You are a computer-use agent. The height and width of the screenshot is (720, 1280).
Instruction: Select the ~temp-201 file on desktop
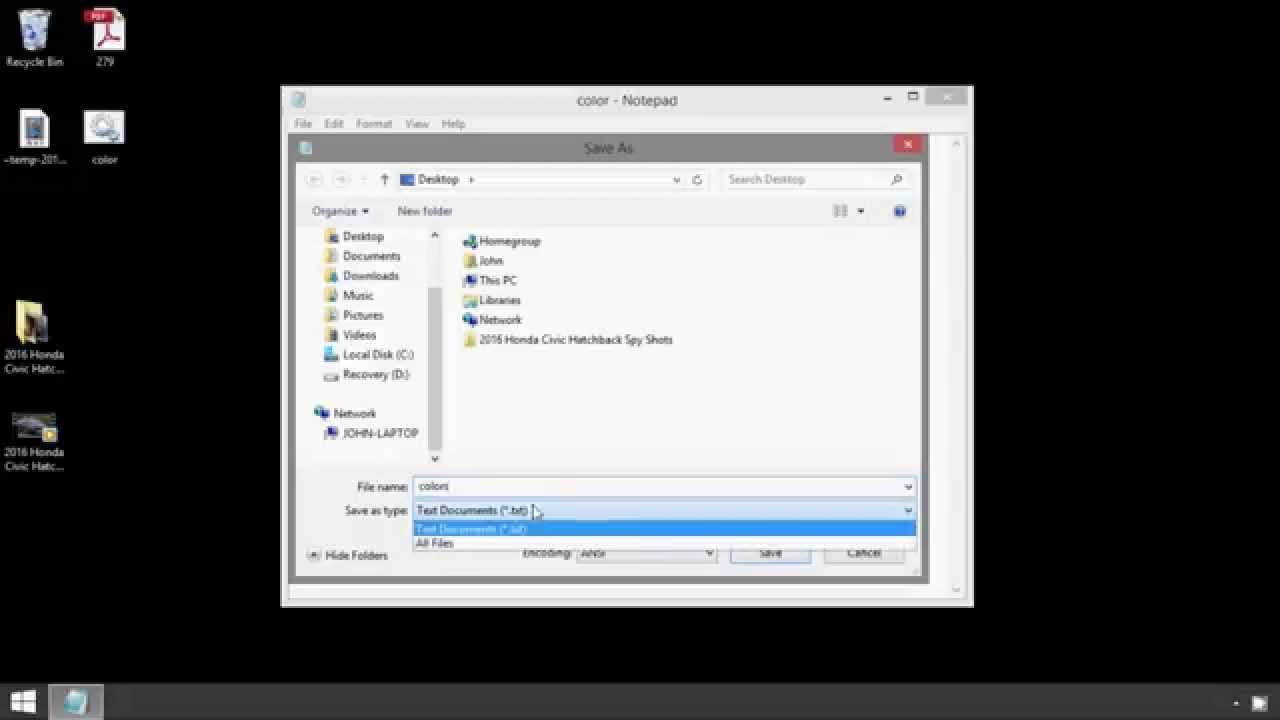click(34, 137)
